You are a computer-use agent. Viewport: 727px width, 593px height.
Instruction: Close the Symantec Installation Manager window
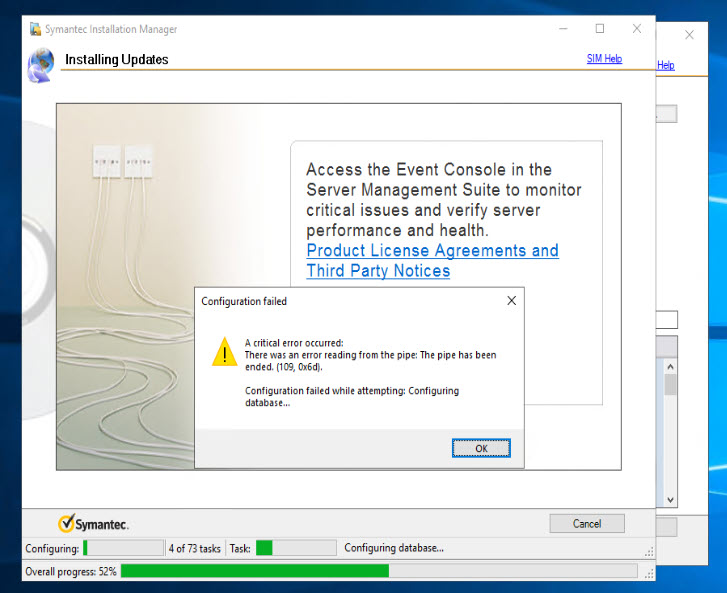pos(637,29)
